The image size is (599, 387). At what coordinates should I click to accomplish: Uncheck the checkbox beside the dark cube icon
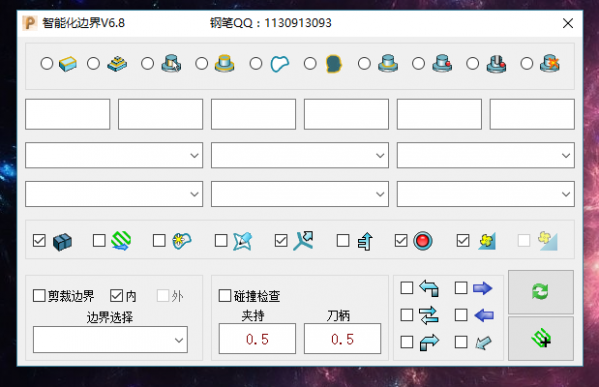click(39, 241)
